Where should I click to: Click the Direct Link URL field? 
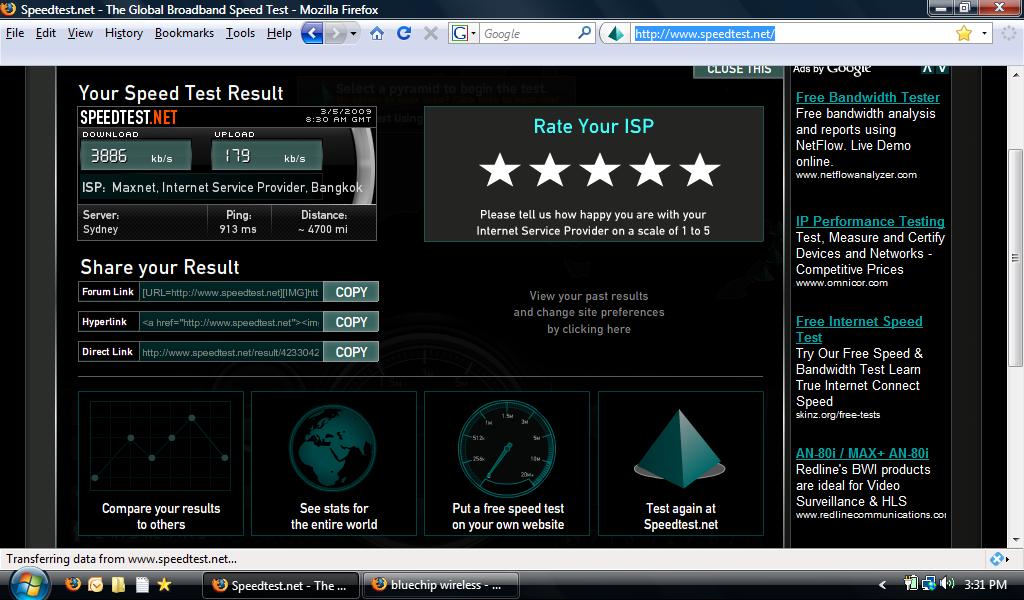tap(231, 352)
